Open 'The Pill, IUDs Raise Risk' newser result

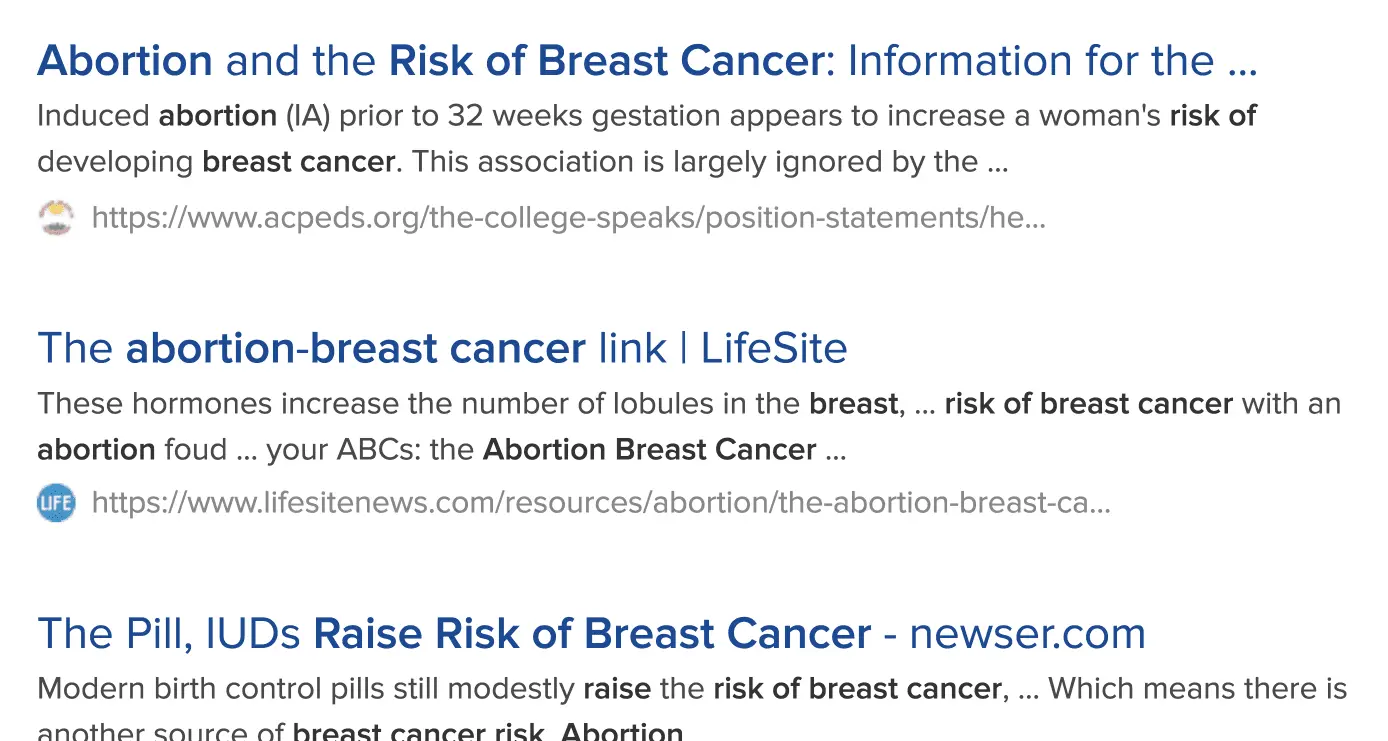point(590,634)
